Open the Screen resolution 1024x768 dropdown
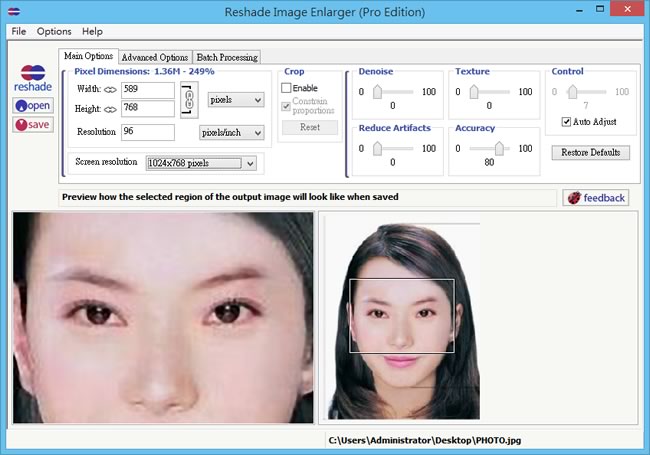Screen dimensions: 650x455 pyautogui.click(x=201, y=163)
